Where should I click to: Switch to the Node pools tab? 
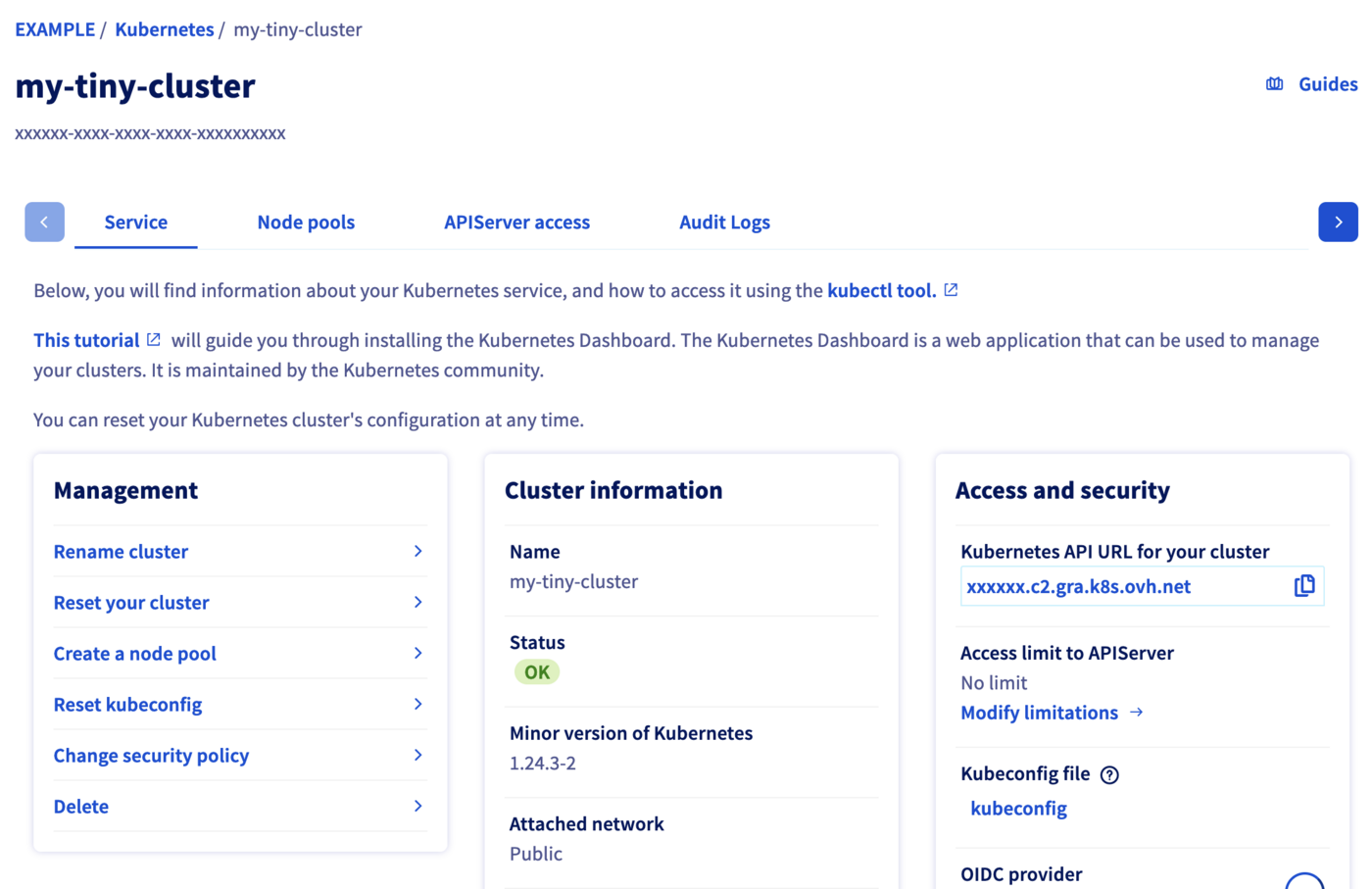[x=306, y=222]
